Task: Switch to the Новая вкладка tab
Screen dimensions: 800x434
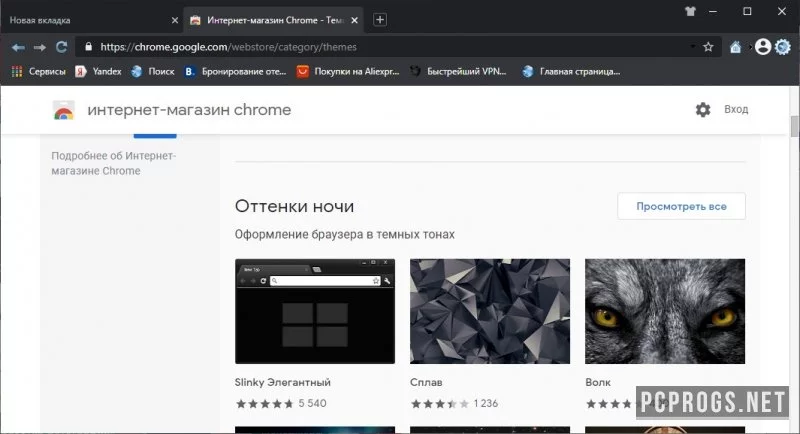Action: coord(92,20)
